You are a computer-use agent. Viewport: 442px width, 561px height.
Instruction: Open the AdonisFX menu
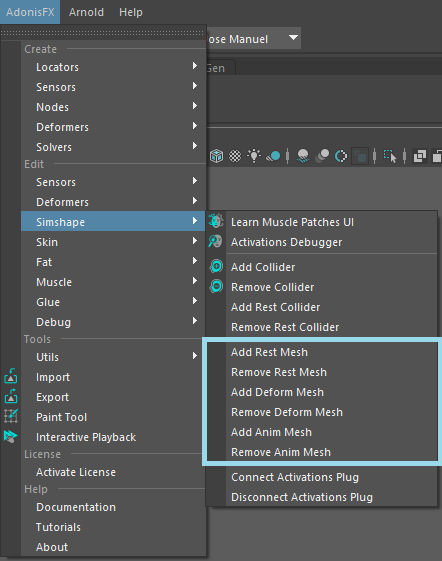(30, 12)
